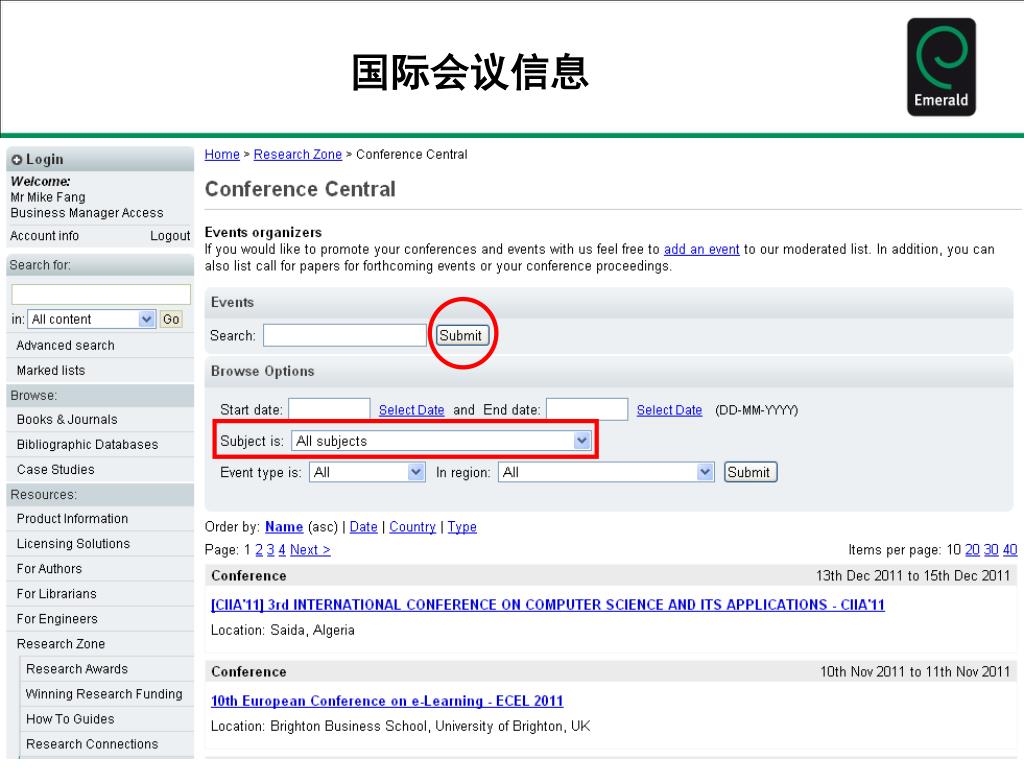
Task: Open the All content dropdown
Action: click(x=91, y=319)
